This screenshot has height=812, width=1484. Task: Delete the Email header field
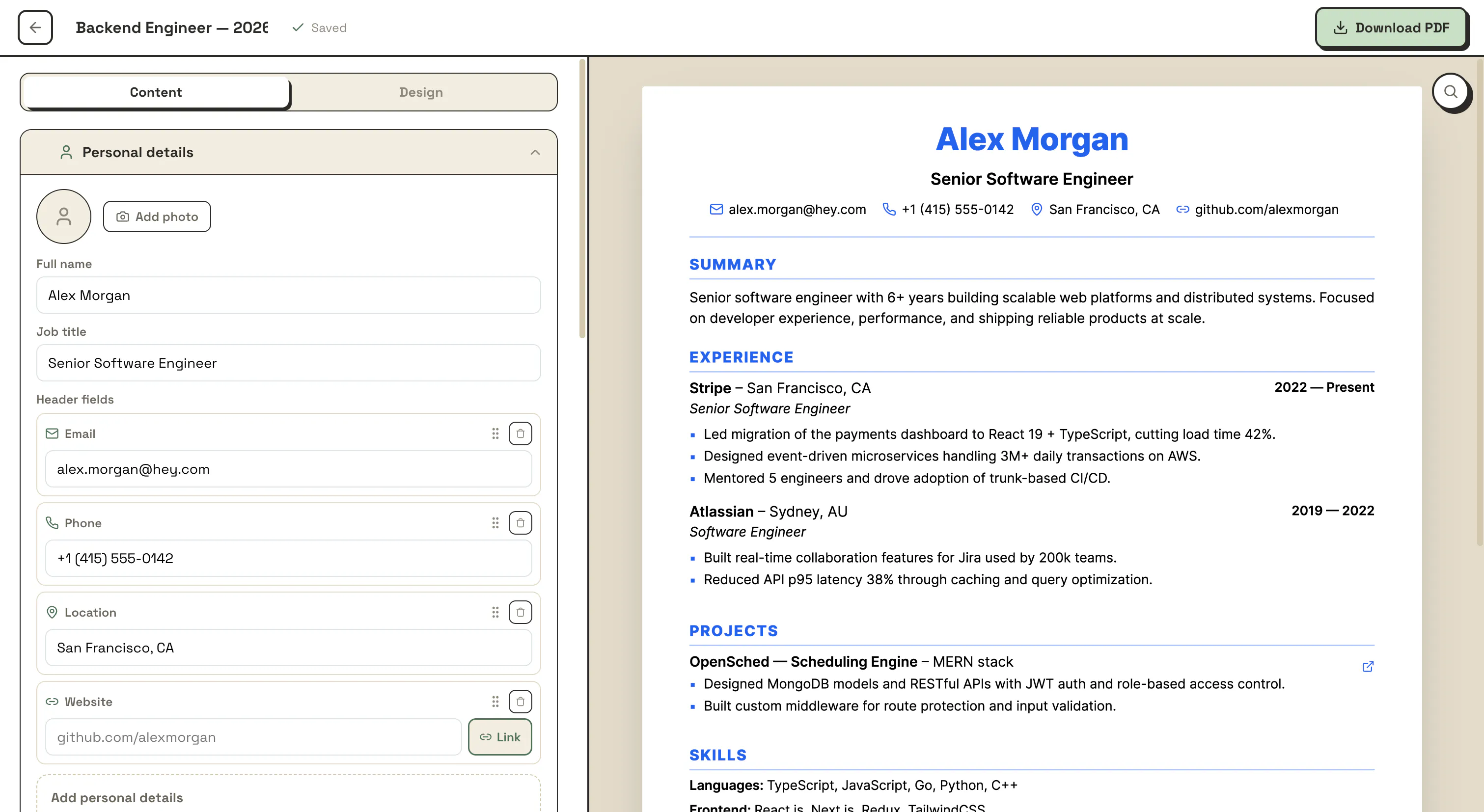pyautogui.click(x=520, y=433)
